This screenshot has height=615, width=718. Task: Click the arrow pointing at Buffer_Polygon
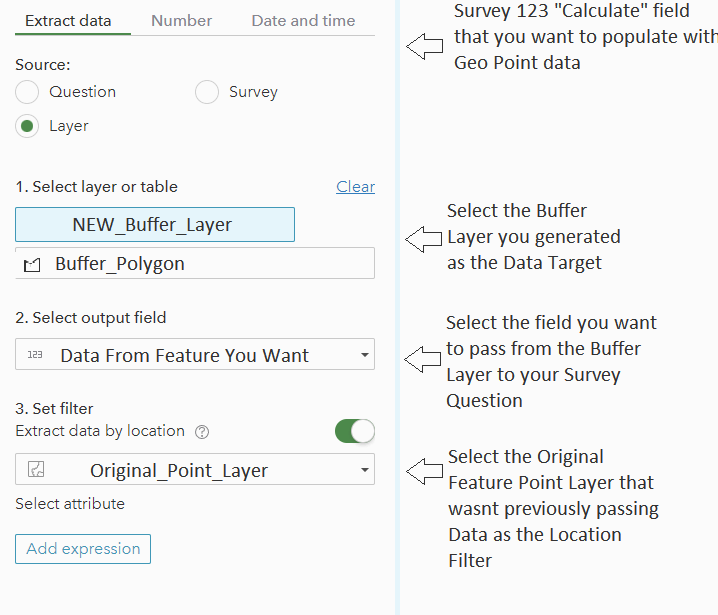424,239
